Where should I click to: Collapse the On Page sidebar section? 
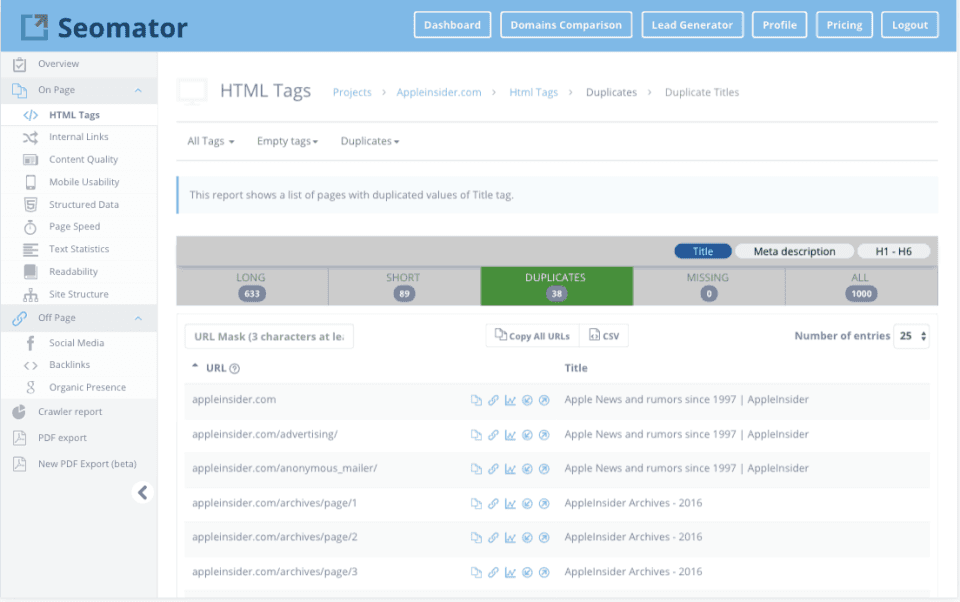(x=138, y=90)
